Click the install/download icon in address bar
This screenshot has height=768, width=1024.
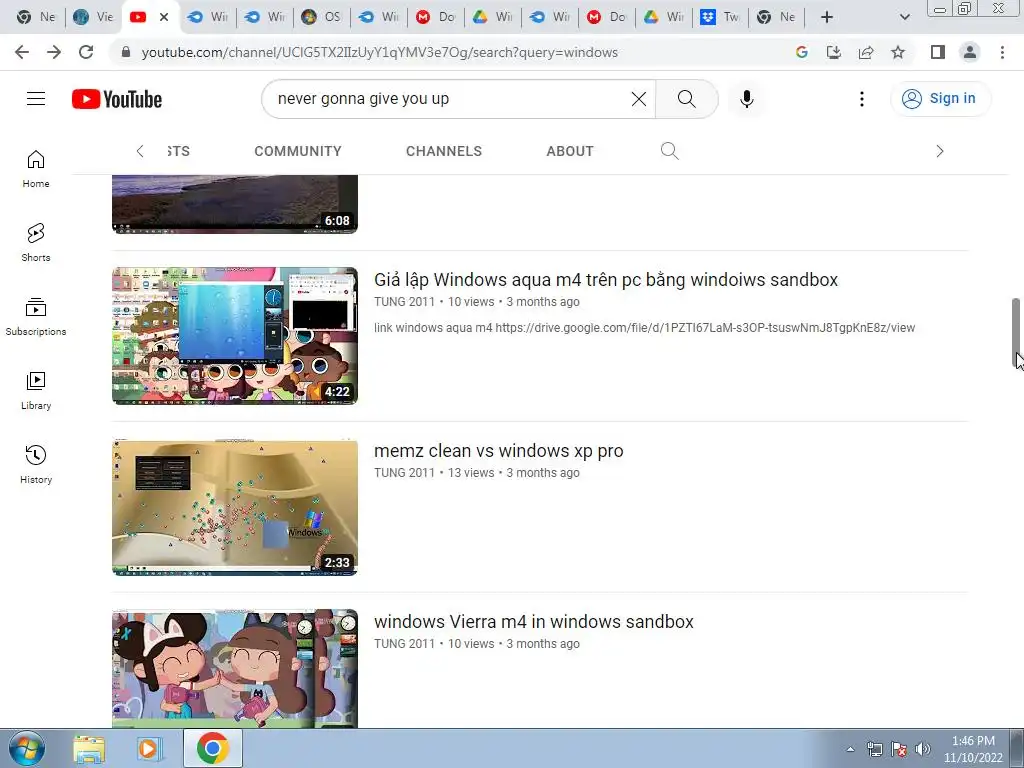point(834,52)
